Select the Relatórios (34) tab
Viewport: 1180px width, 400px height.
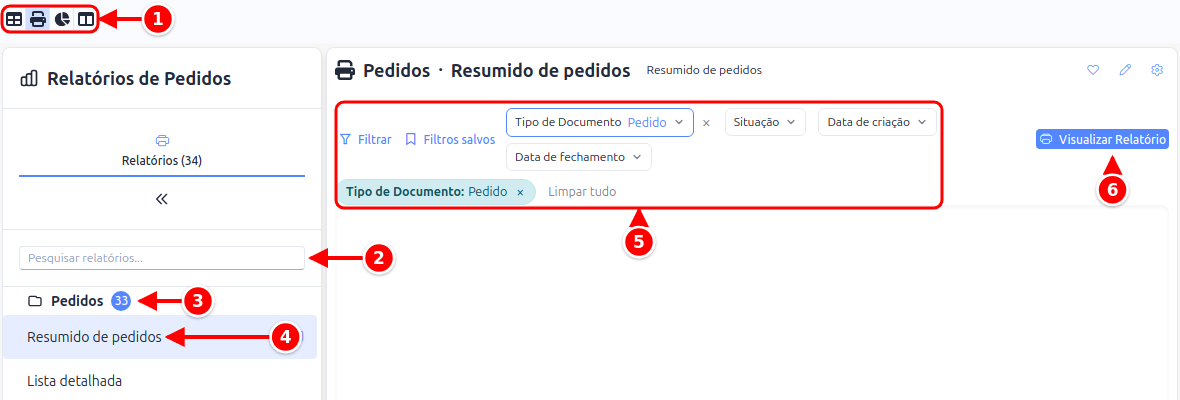[162, 150]
